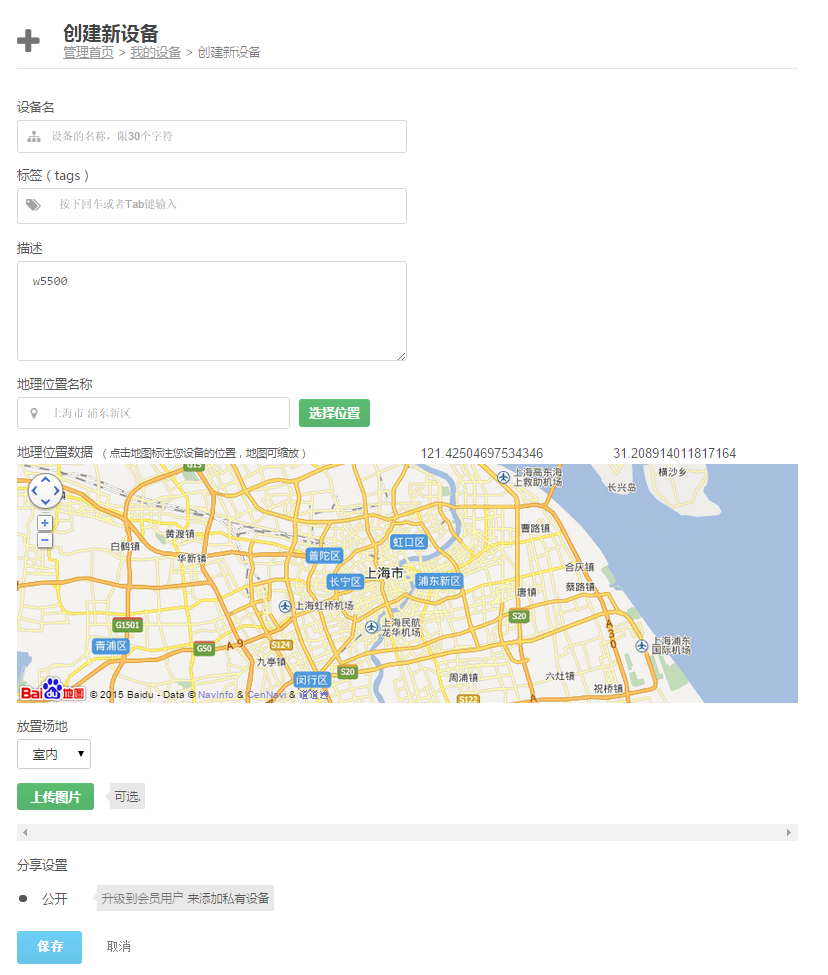Click the S124 road marker on map
The height and width of the screenshot is (975, 828).
coord(281,645)
